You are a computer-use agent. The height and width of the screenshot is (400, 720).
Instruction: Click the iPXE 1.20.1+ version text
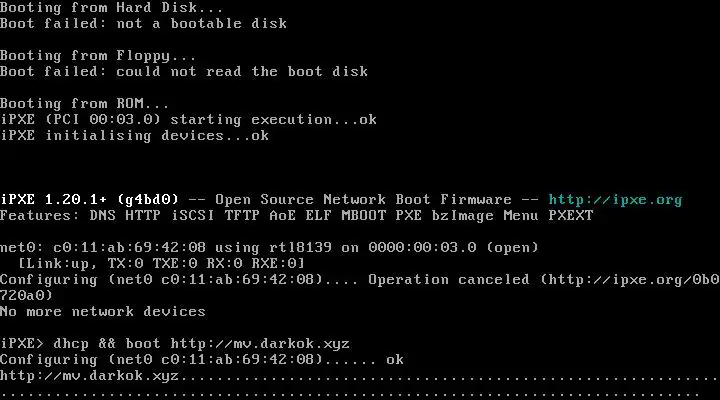tap(62, 199)
